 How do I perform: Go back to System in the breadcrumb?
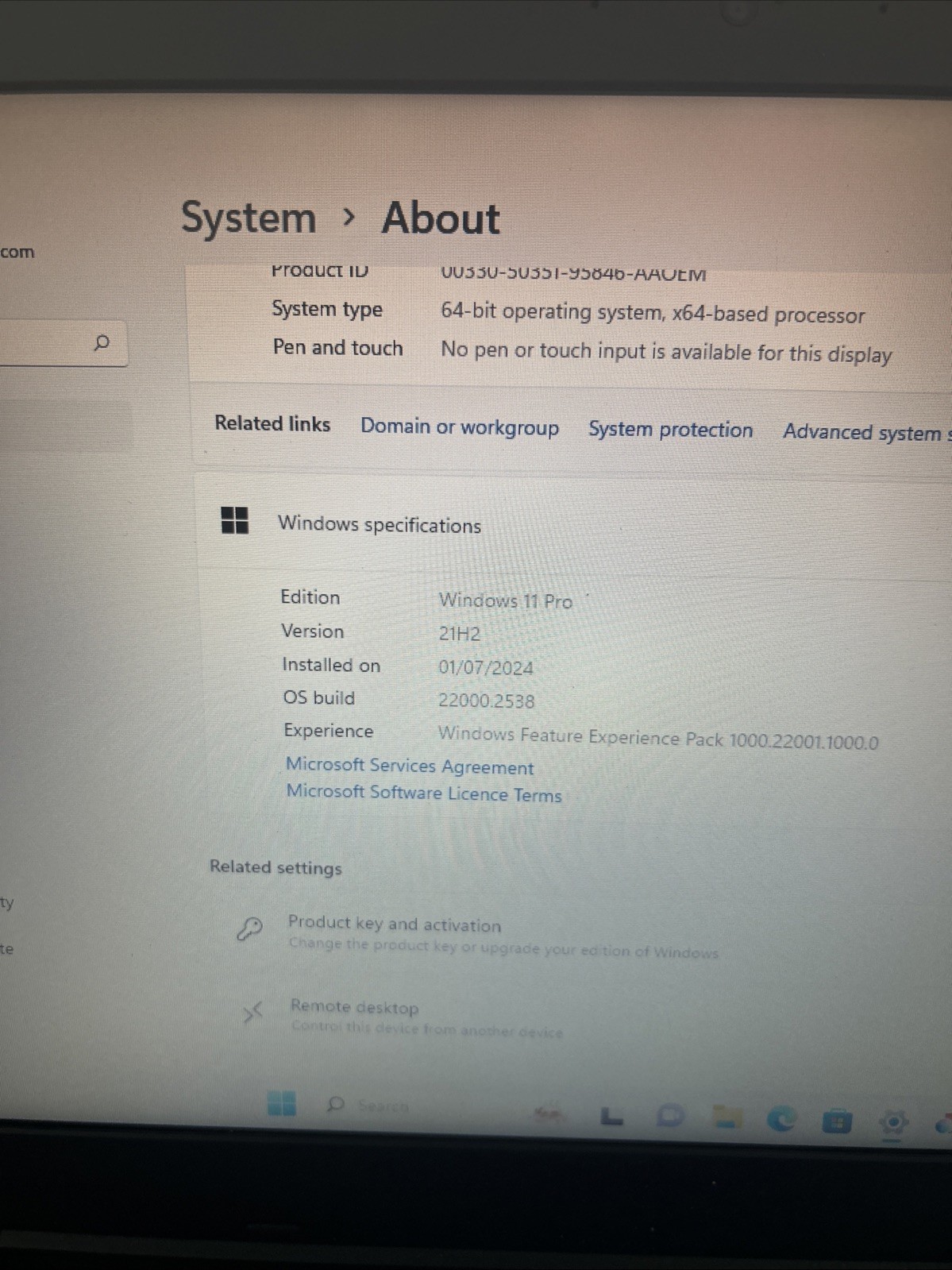(x=249, y=218)
